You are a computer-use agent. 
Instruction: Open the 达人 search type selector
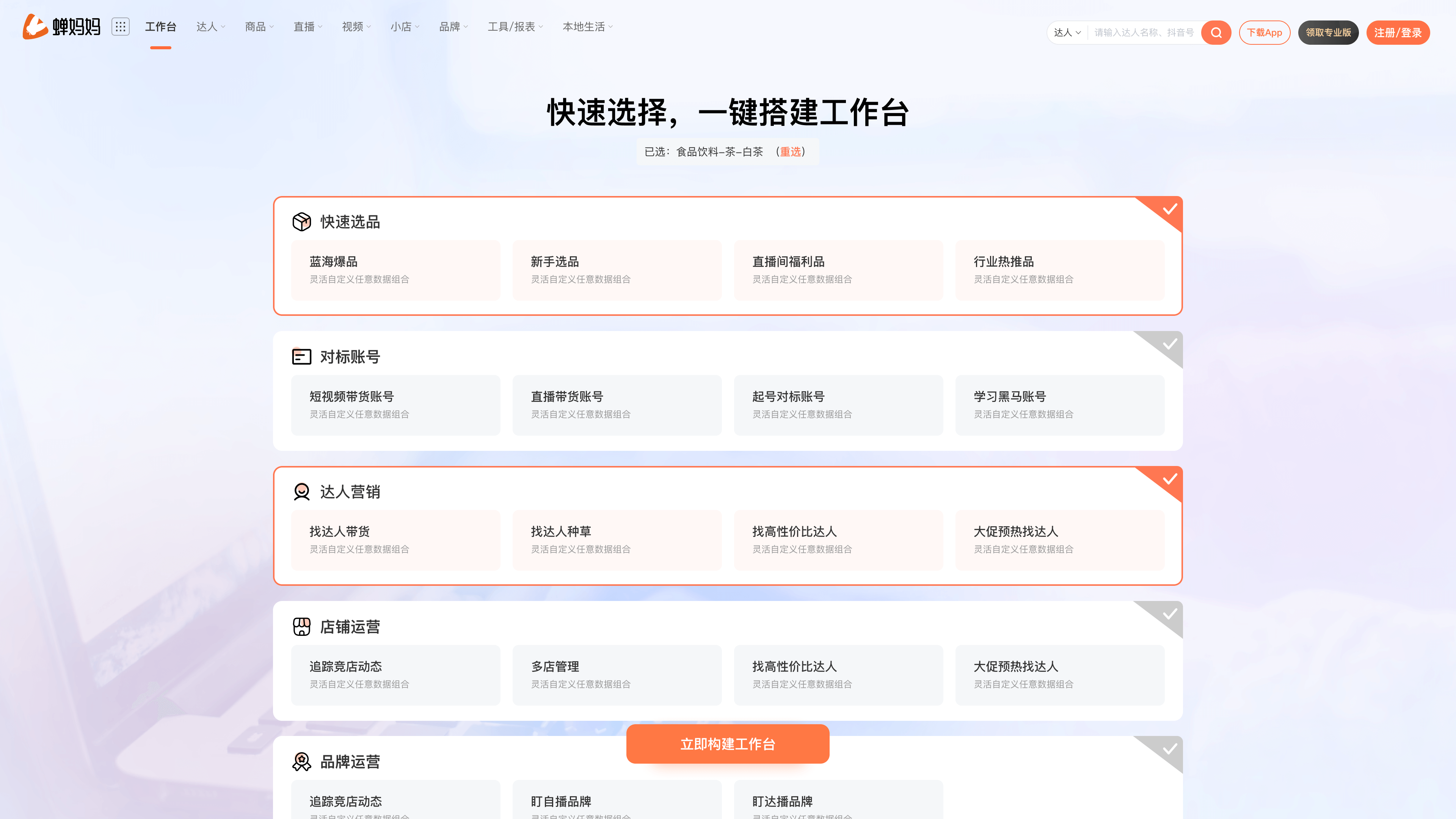pyautogui.click(x=1067, y=33)
